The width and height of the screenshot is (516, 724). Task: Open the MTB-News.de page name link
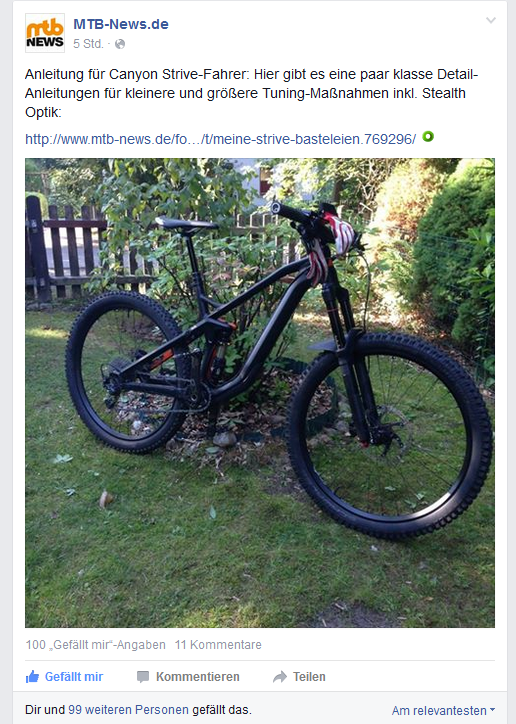pos(121,24)
